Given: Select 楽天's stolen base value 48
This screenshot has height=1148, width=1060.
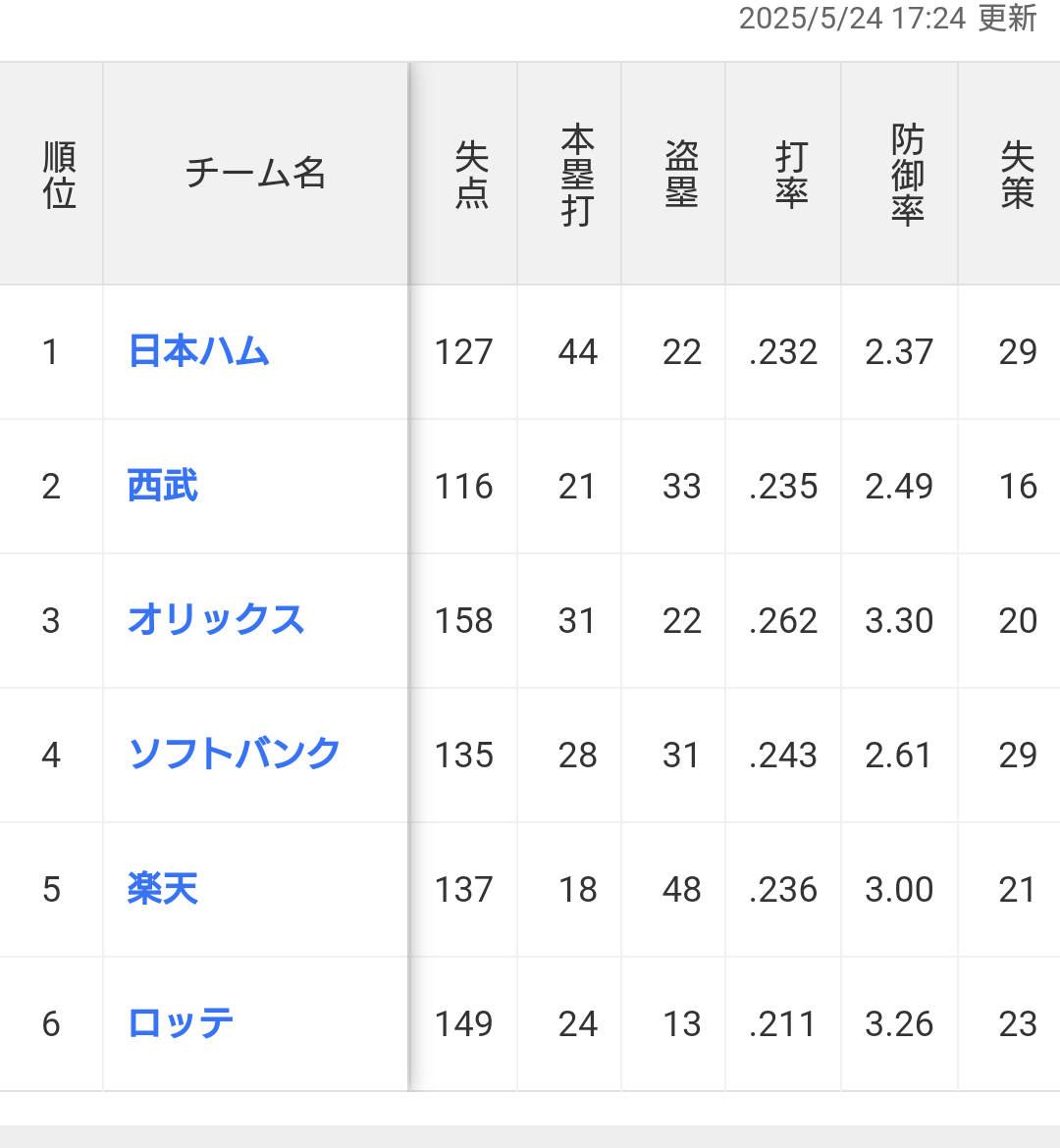Looking at the screenshot, I should [681, 889].
